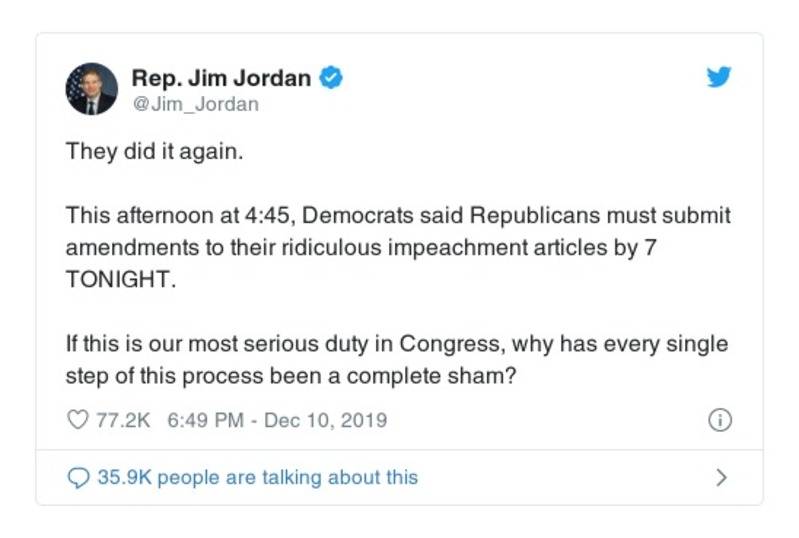The width and height of the screenshot is (799, 538).
Task: Click the Dec 10, 2019 date text
Action: pos(325,420)
